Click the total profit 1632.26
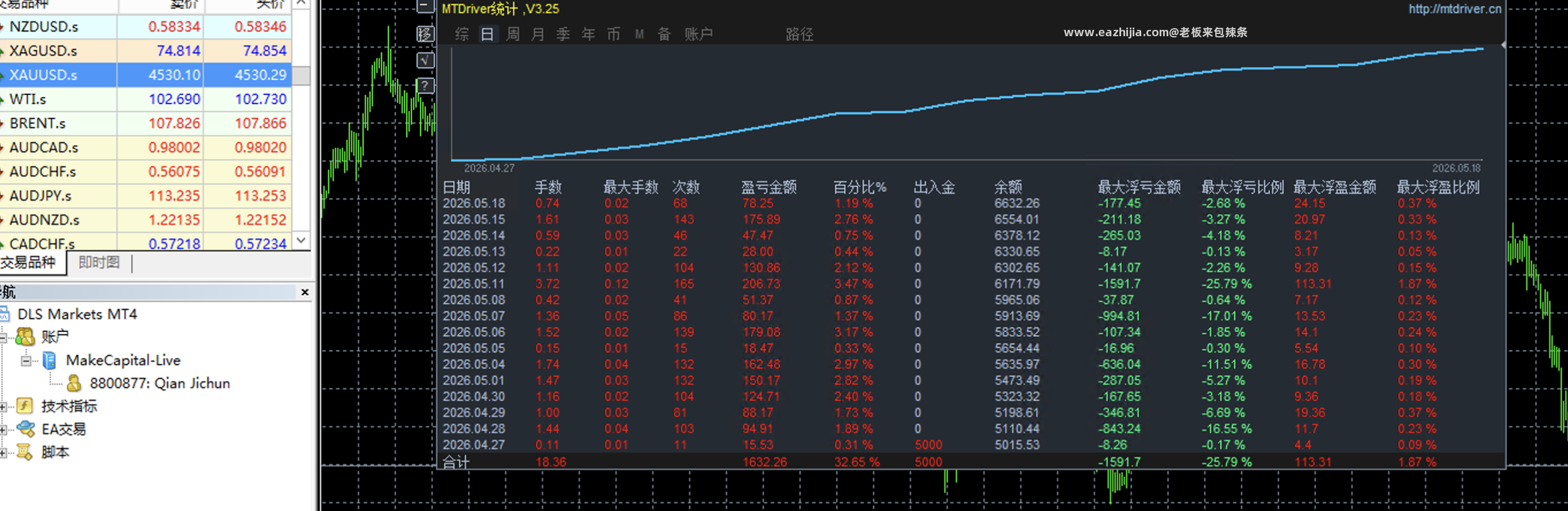 point(764,462)
